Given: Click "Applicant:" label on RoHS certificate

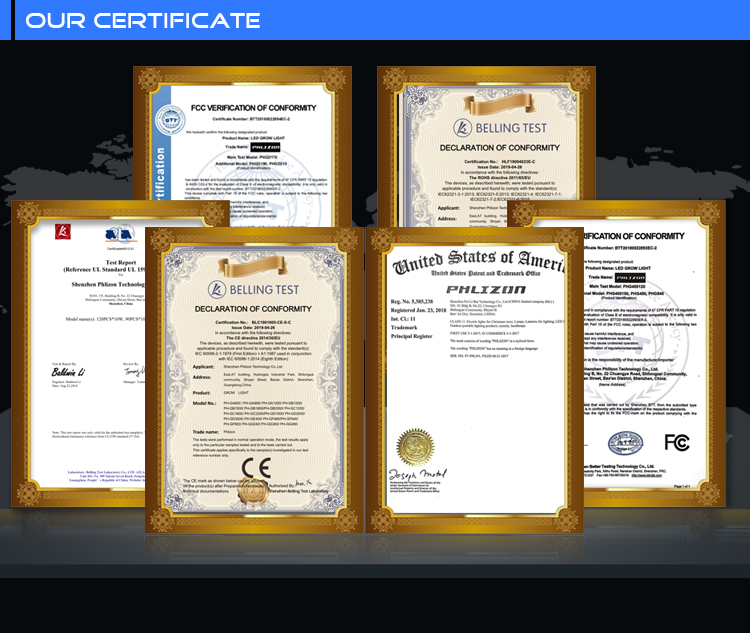Looking at the screenshot, I should coord(449,208).
